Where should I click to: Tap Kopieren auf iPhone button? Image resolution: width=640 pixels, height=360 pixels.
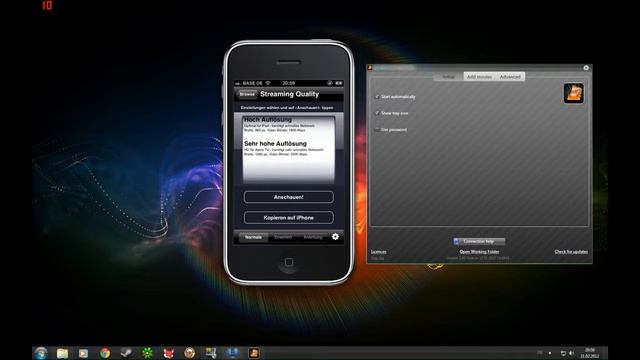(289, 218)
